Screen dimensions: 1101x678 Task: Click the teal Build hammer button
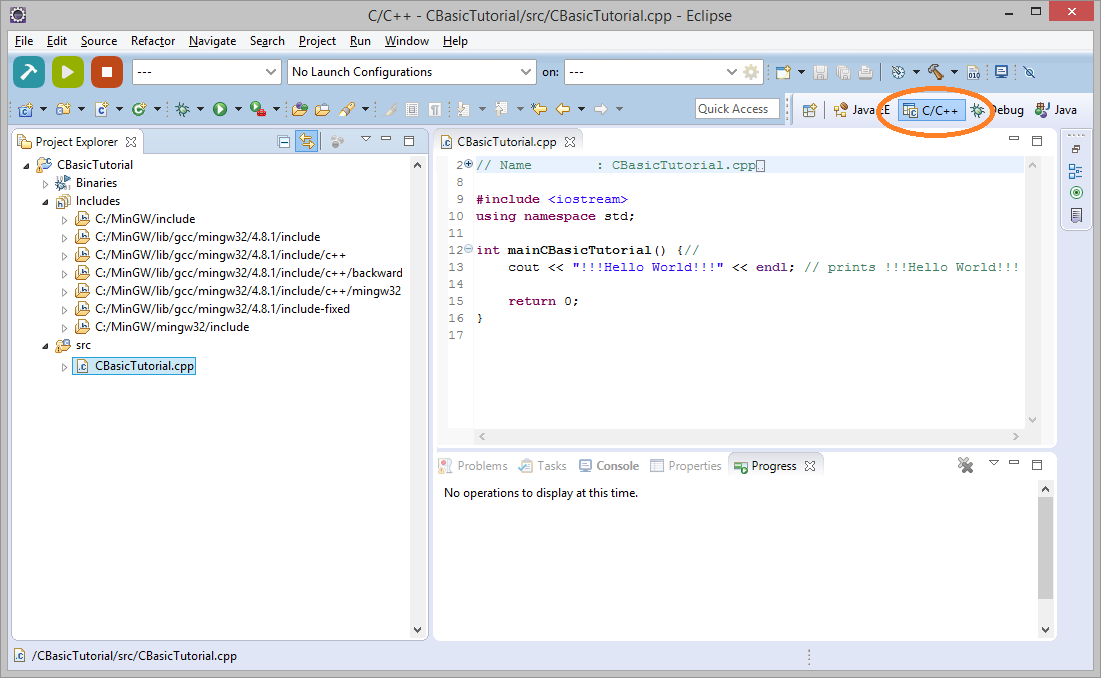29,72
